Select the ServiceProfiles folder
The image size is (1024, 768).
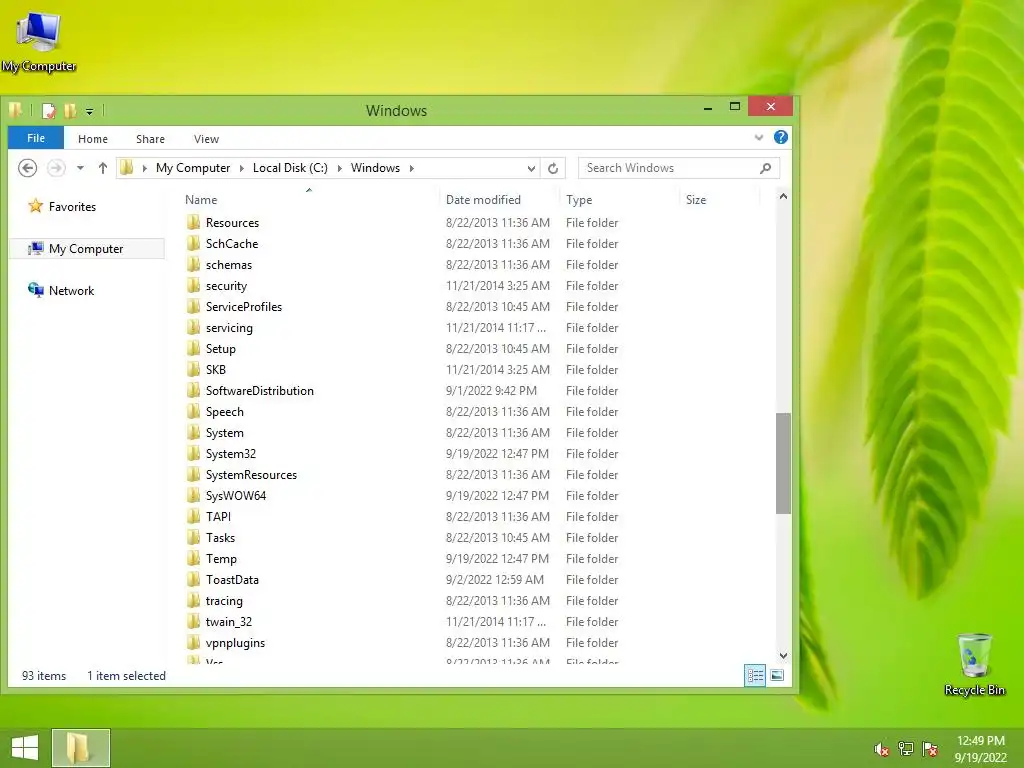coord(244,307)
